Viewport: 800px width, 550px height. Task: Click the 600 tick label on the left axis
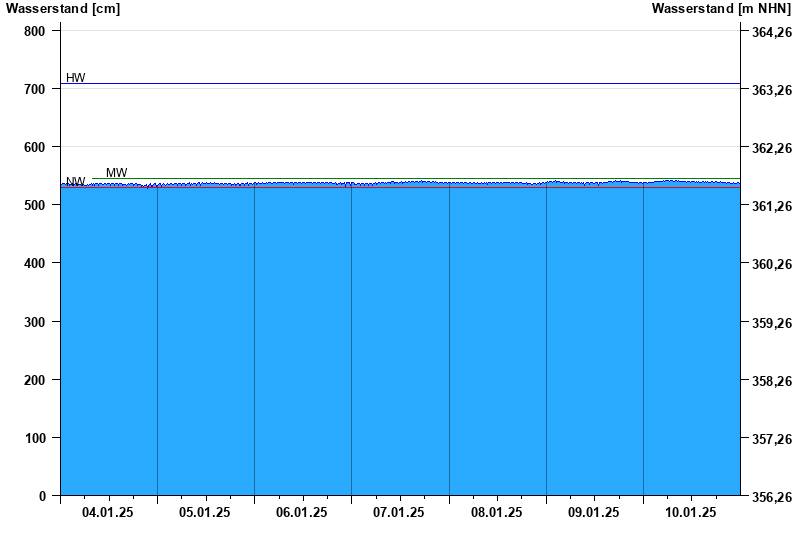(35, 147)
